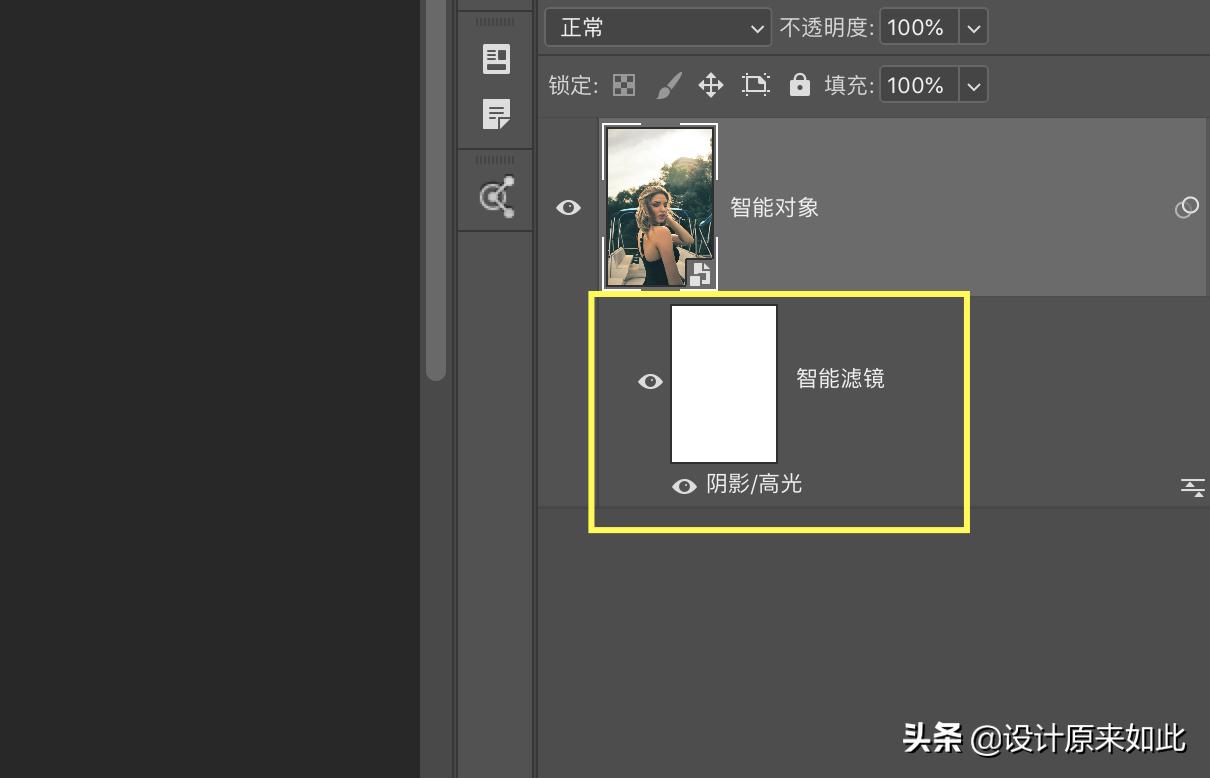
Task: Open blending options for the smart filters
Action: [x=1193, y=487]
